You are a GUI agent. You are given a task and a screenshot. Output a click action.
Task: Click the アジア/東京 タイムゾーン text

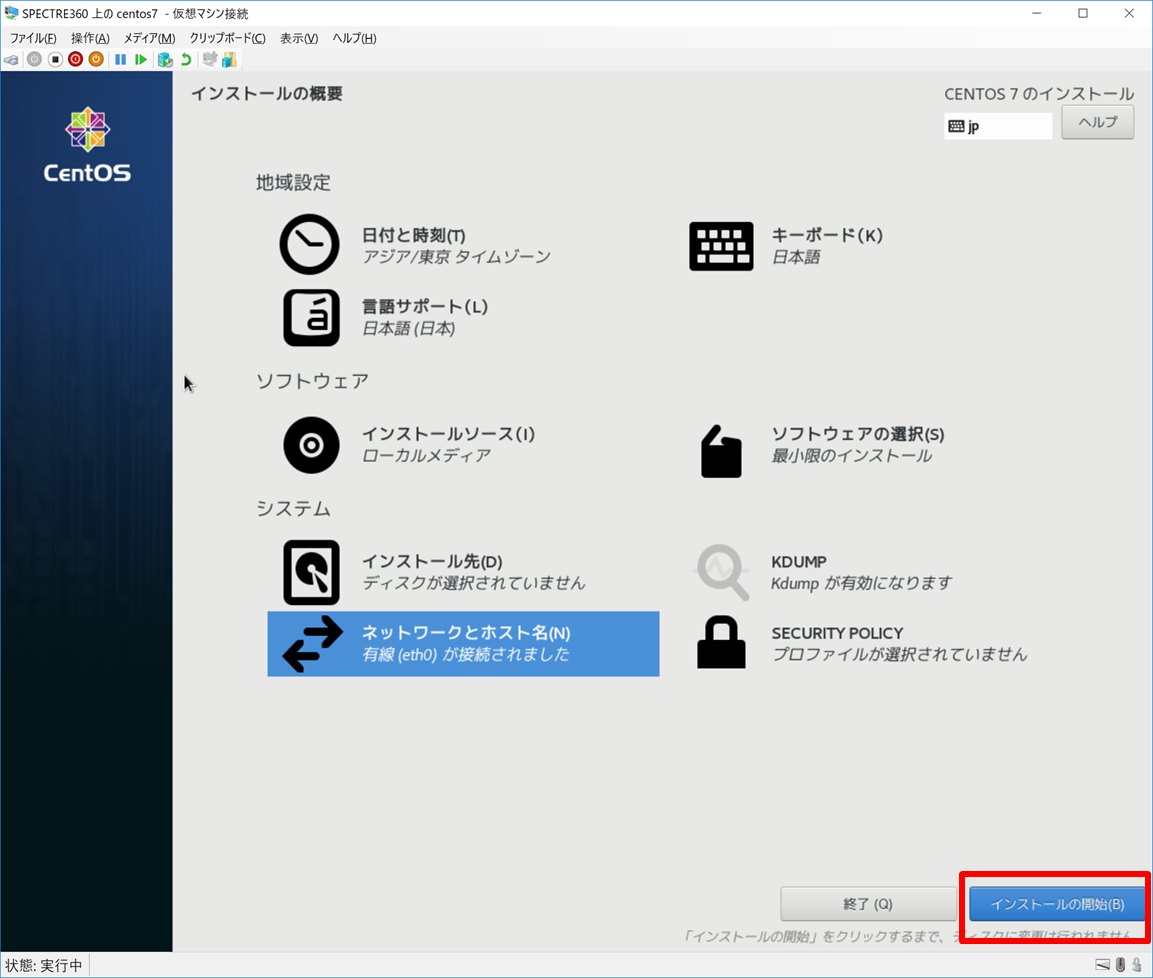[457, 257]
